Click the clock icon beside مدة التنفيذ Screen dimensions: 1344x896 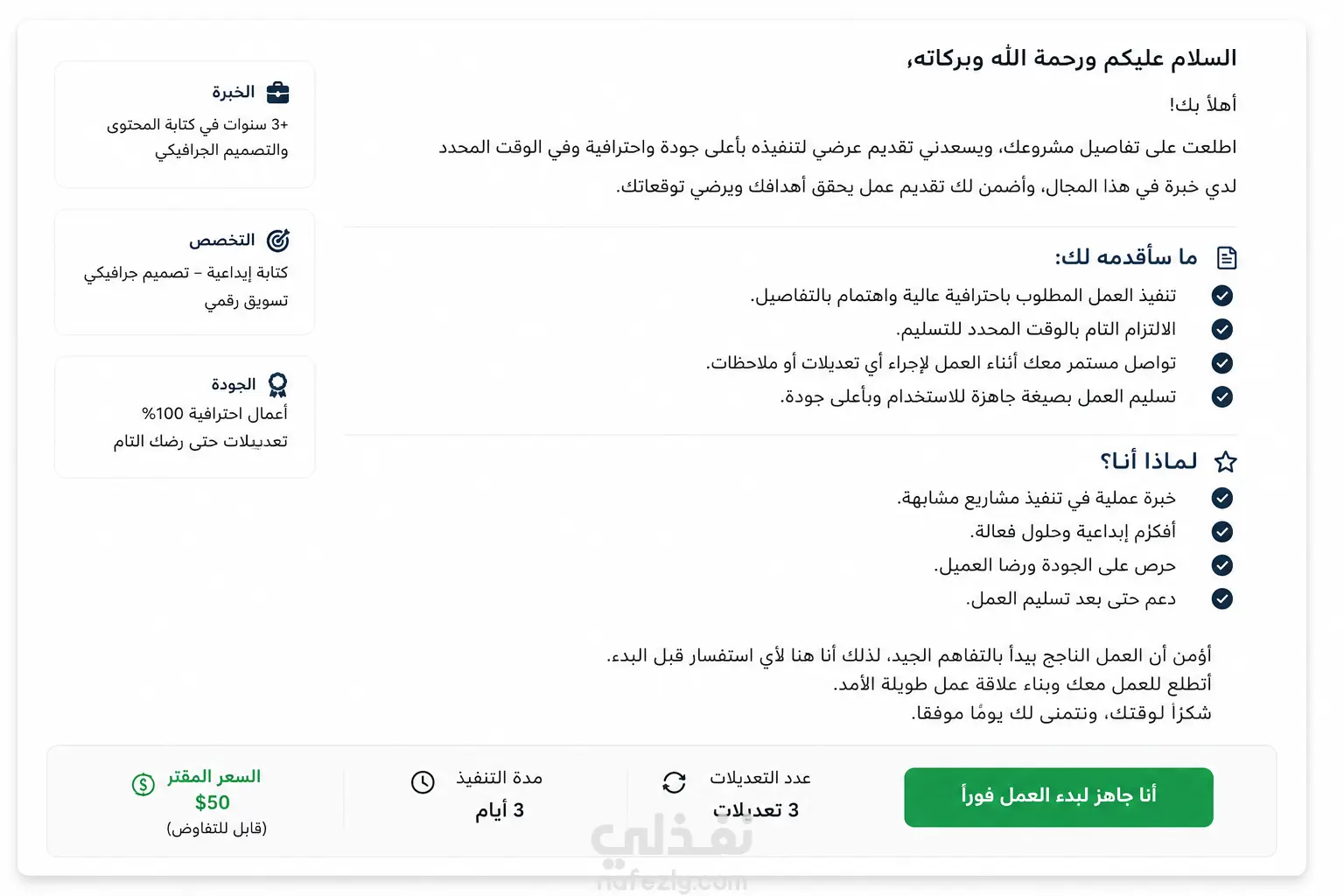click(423, 782)
